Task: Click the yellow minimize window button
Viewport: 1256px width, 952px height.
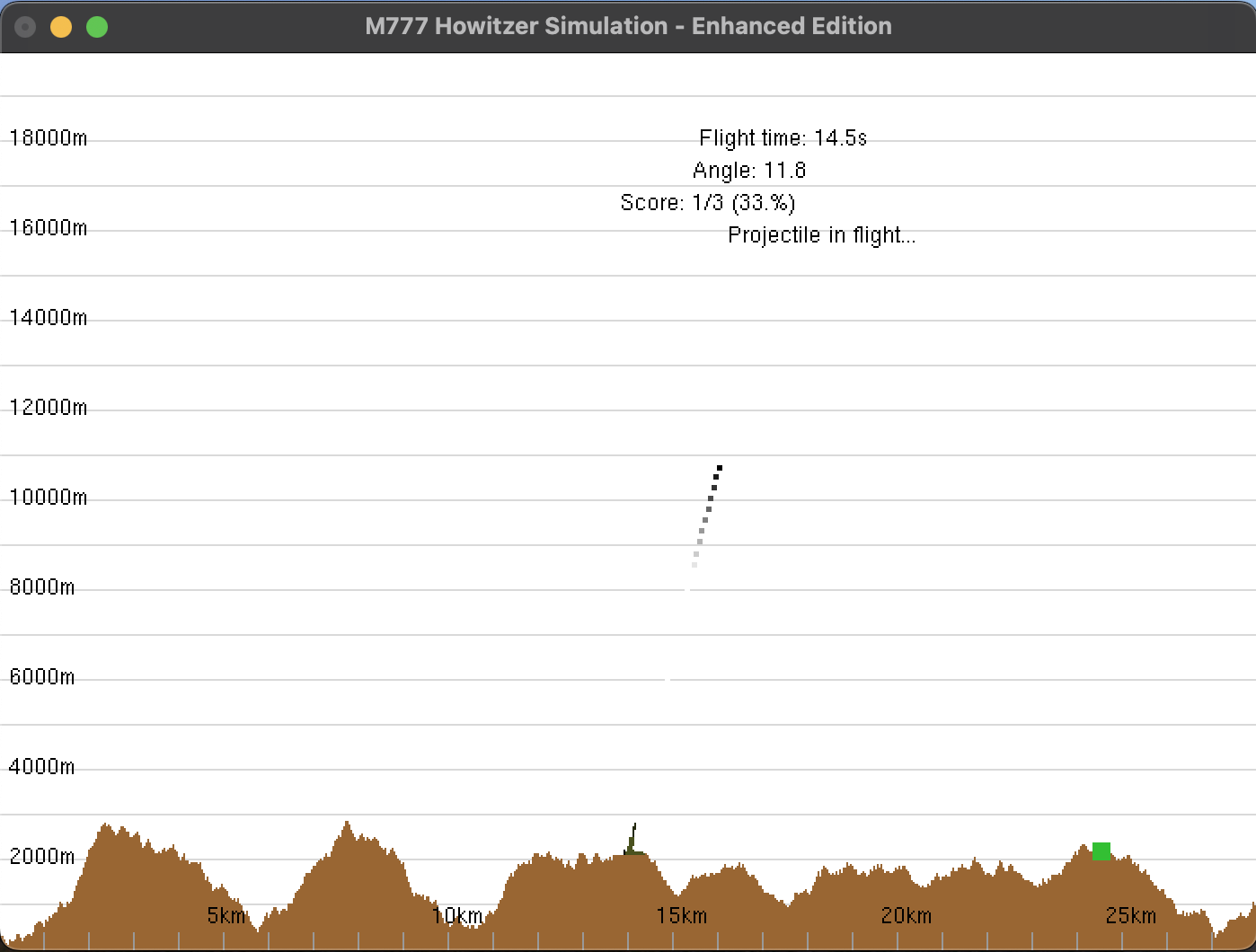Action: pyautogui.click(x=61, y=27)
